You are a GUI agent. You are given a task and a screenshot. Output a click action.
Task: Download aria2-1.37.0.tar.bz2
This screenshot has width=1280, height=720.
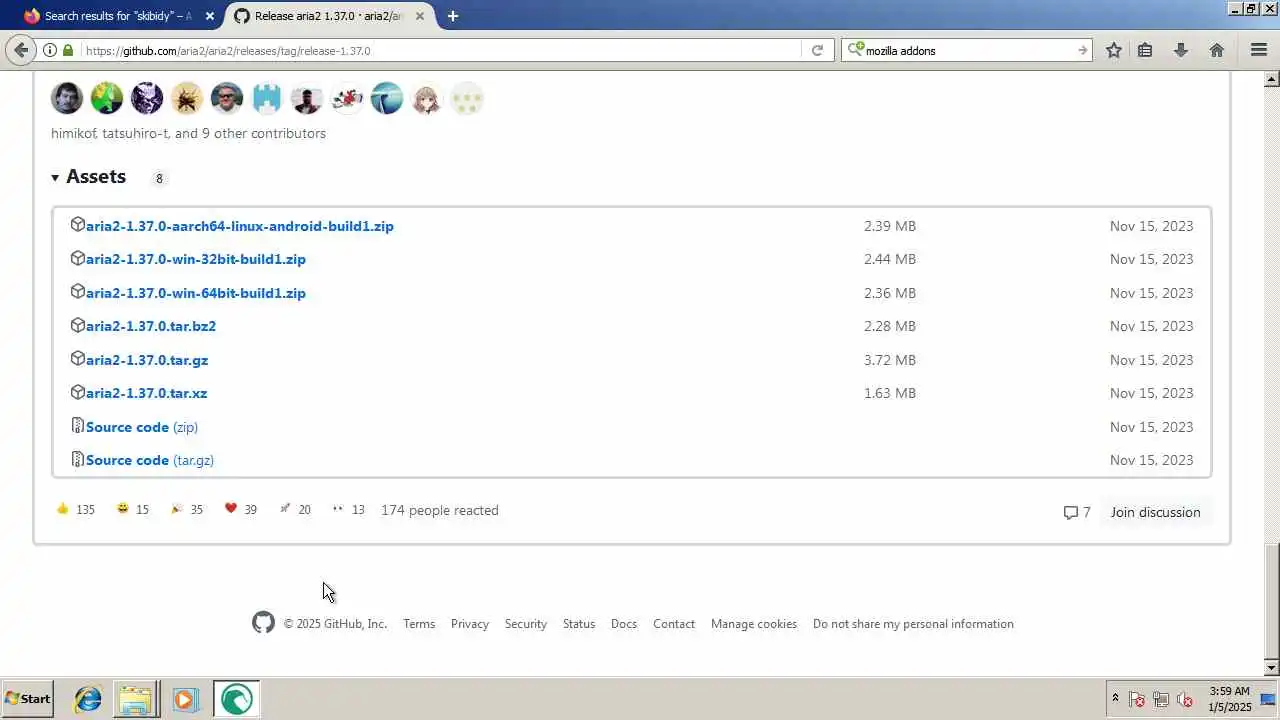(151, 326)
